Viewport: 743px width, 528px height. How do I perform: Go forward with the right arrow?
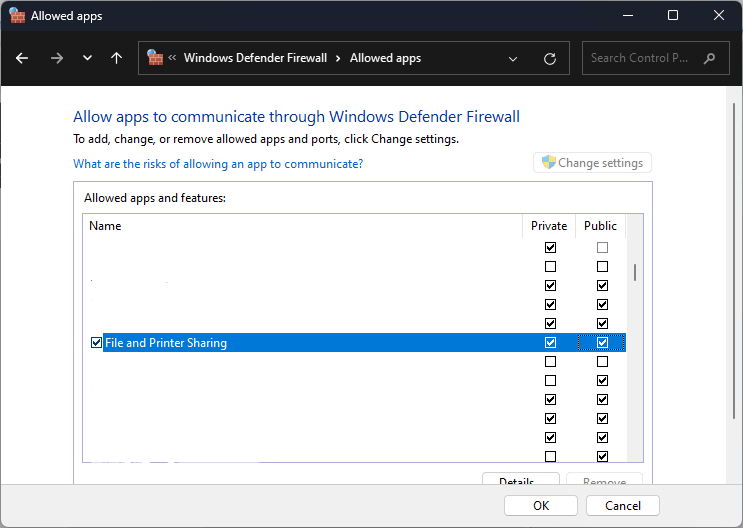(x=57, y=58)
